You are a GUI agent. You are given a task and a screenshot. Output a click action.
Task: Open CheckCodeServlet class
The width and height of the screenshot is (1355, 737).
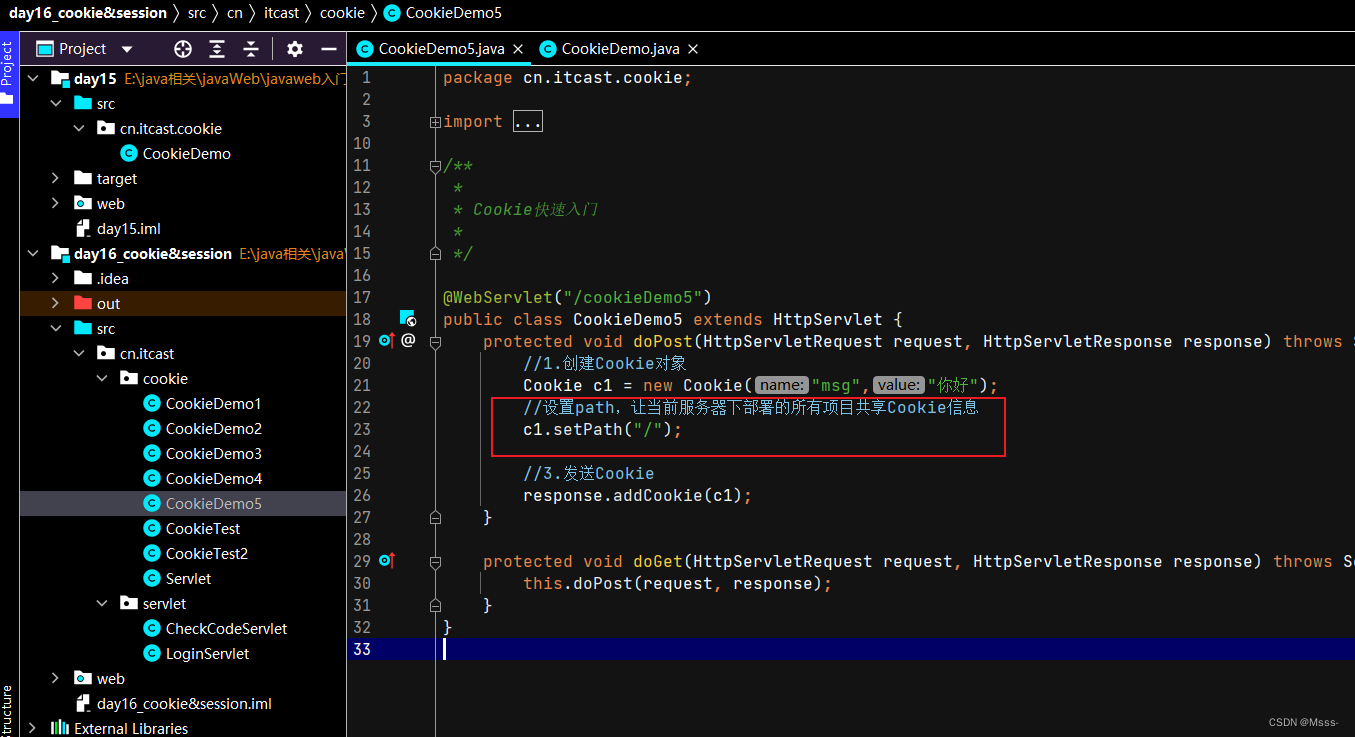point(226,629)
